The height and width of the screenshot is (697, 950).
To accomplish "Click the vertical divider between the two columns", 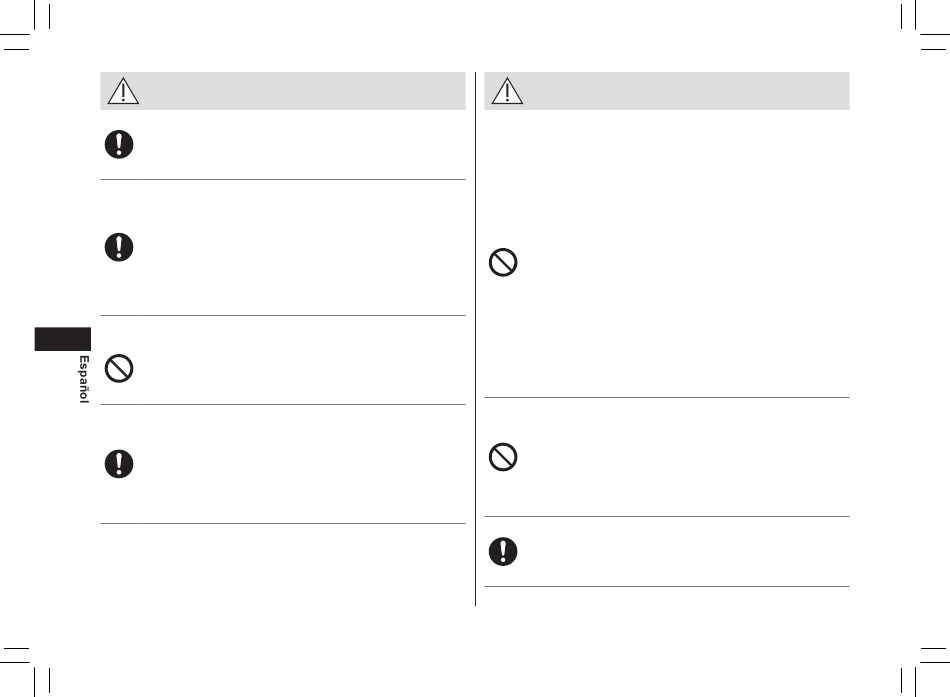I will pyautogui.click(x=476, y=339).
